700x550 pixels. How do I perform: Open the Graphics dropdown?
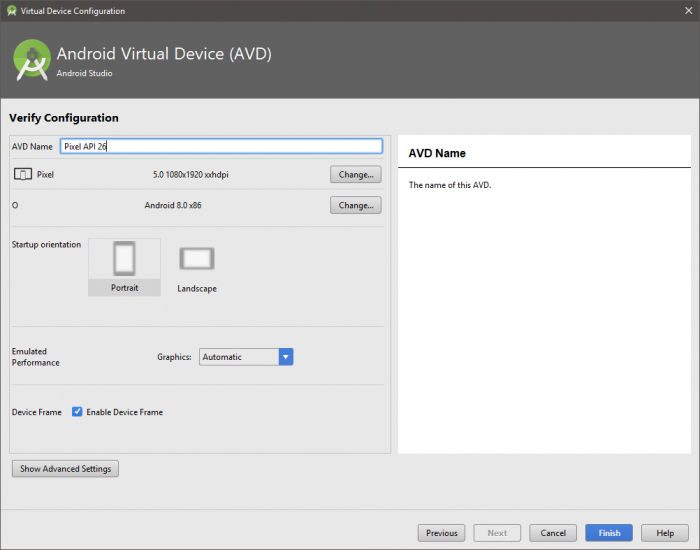pos(246,357)
